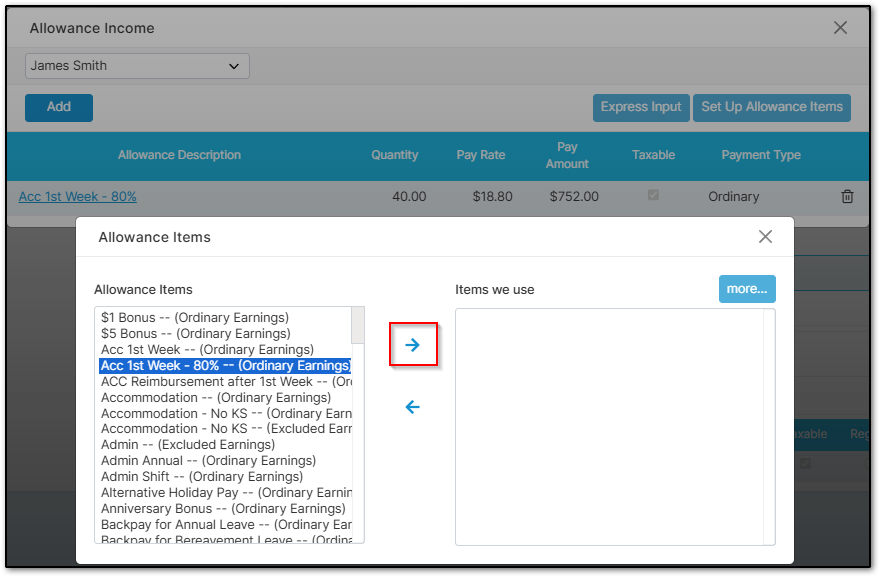The width and height of the screenshot is (880, 577).
Task: Open the Acc 1st Week - 80% link
Action: (77, 196)
